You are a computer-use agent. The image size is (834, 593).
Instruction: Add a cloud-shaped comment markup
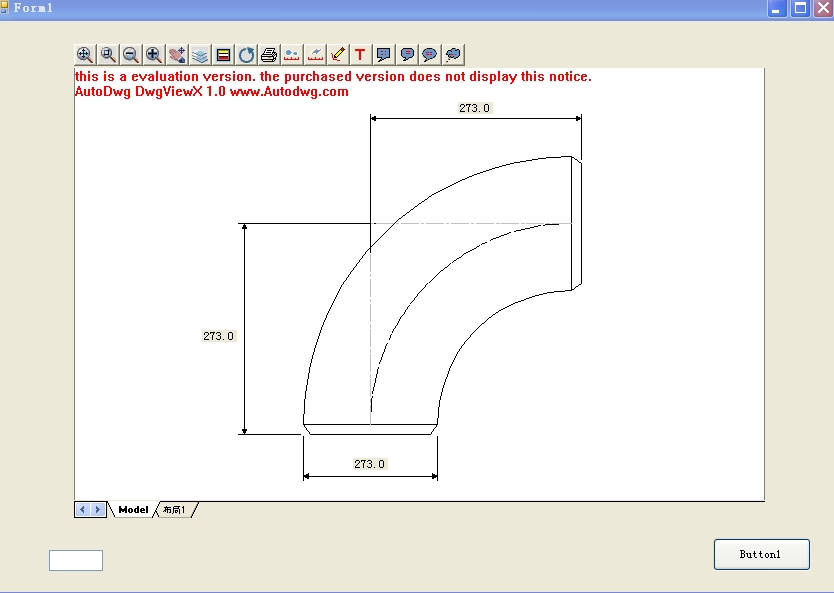[453, 55]
